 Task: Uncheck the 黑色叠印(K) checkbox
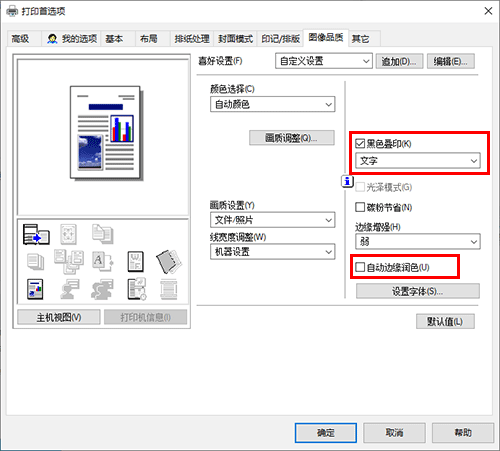(x=360, y=144)
